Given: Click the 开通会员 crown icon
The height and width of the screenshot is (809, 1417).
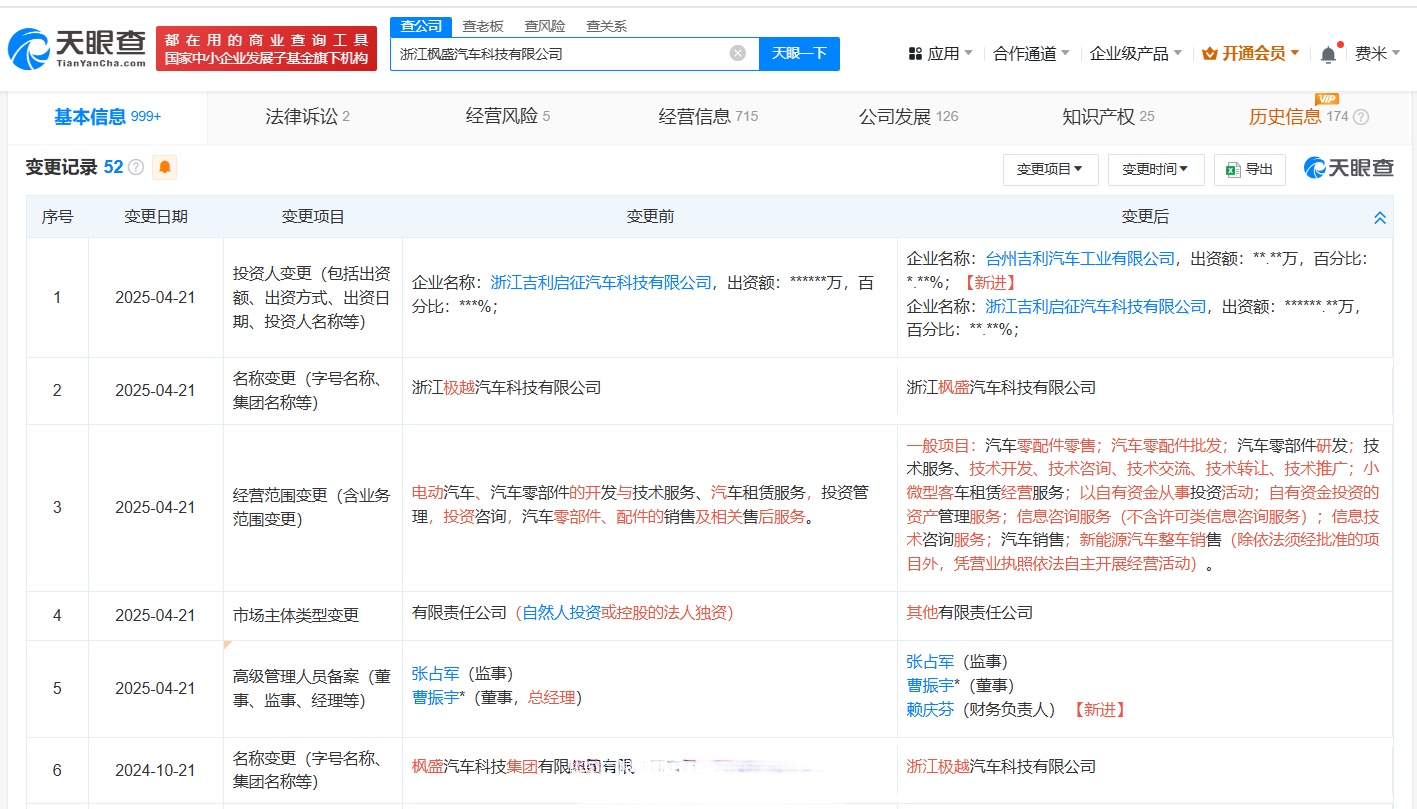Looking at the screenshot, I should point(1209,53).
